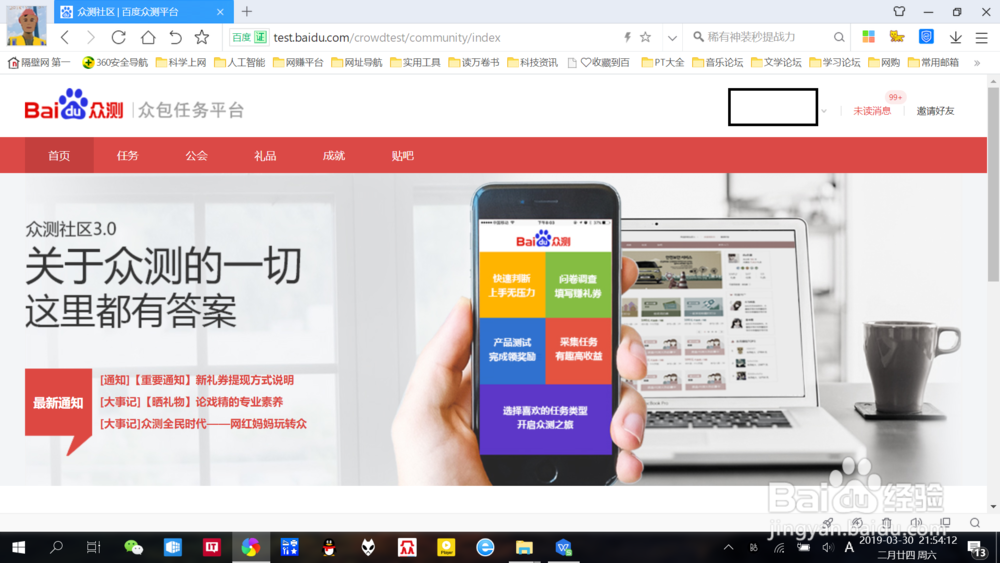
Task: Click the 邀请好友 link
Action: (936, 111)
